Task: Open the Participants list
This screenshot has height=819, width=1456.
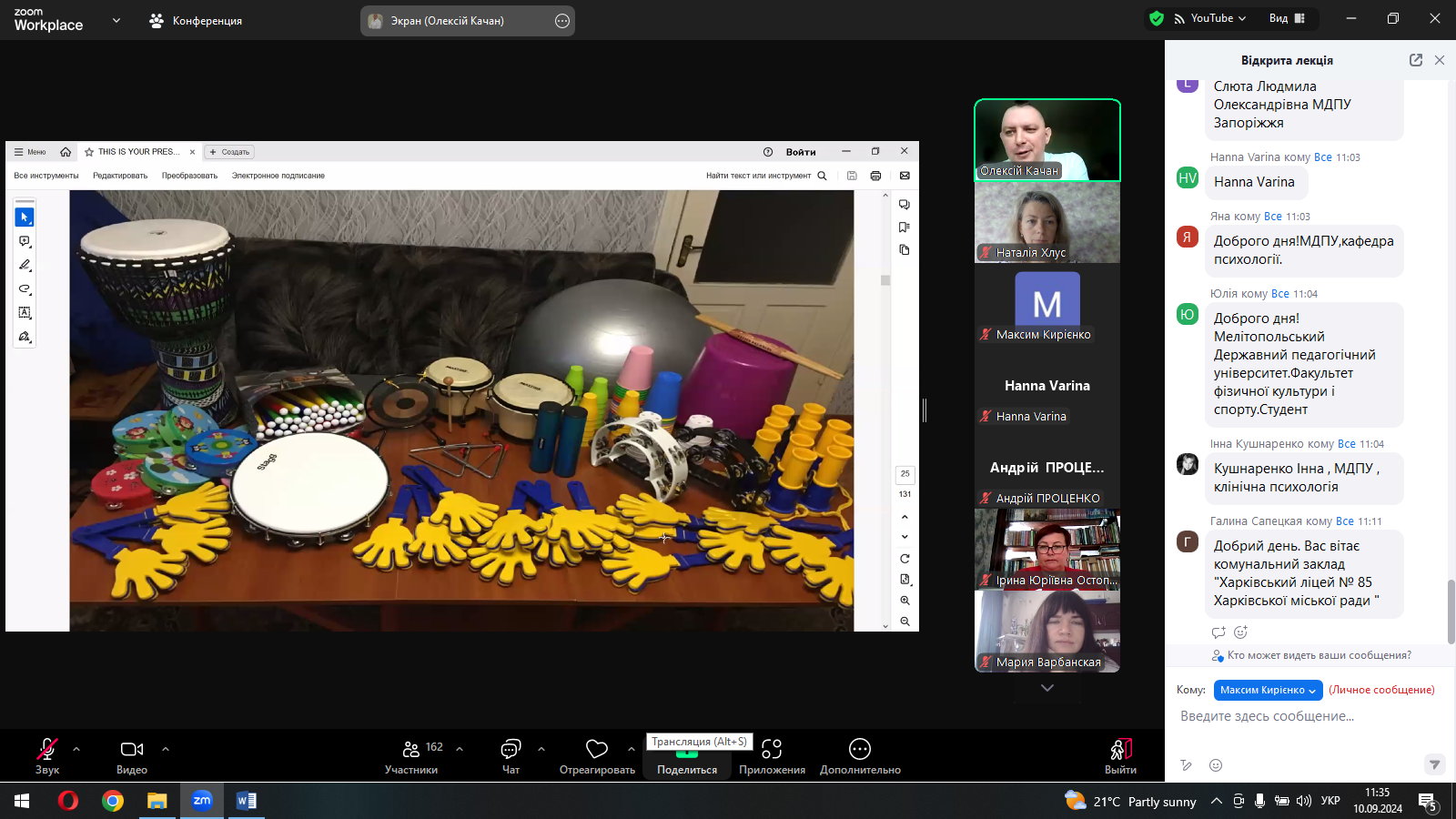Action: point(411,750)
